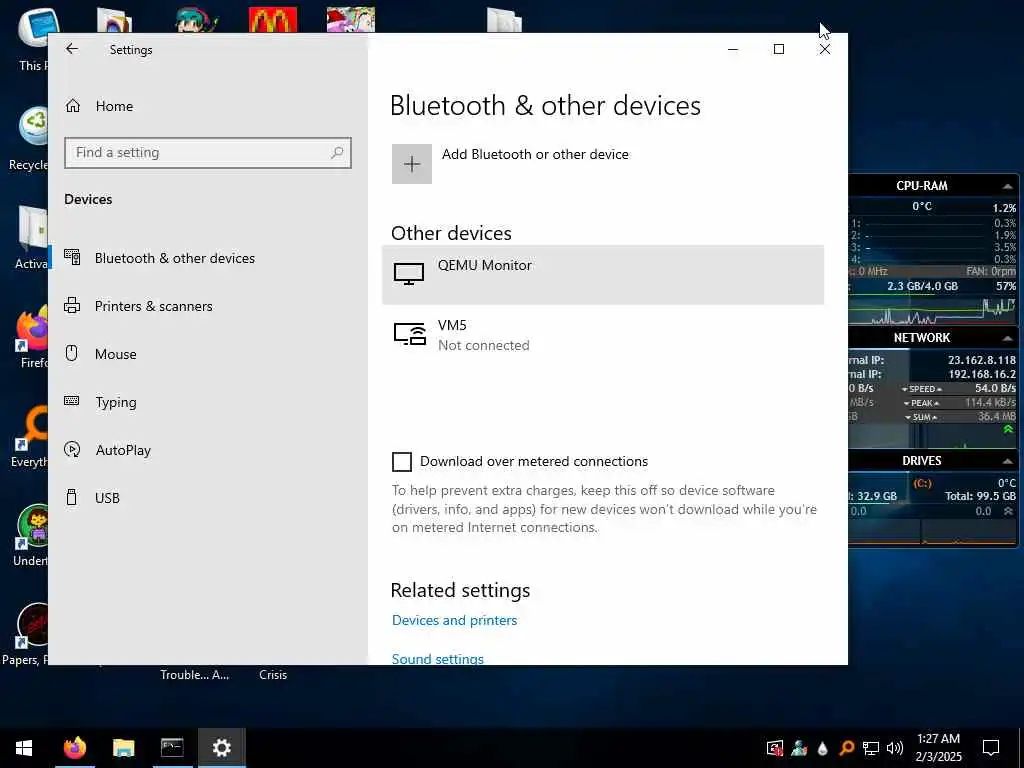
Task: Maximize the Settings window
Action: pyautogui.click(x=778, y=49)
